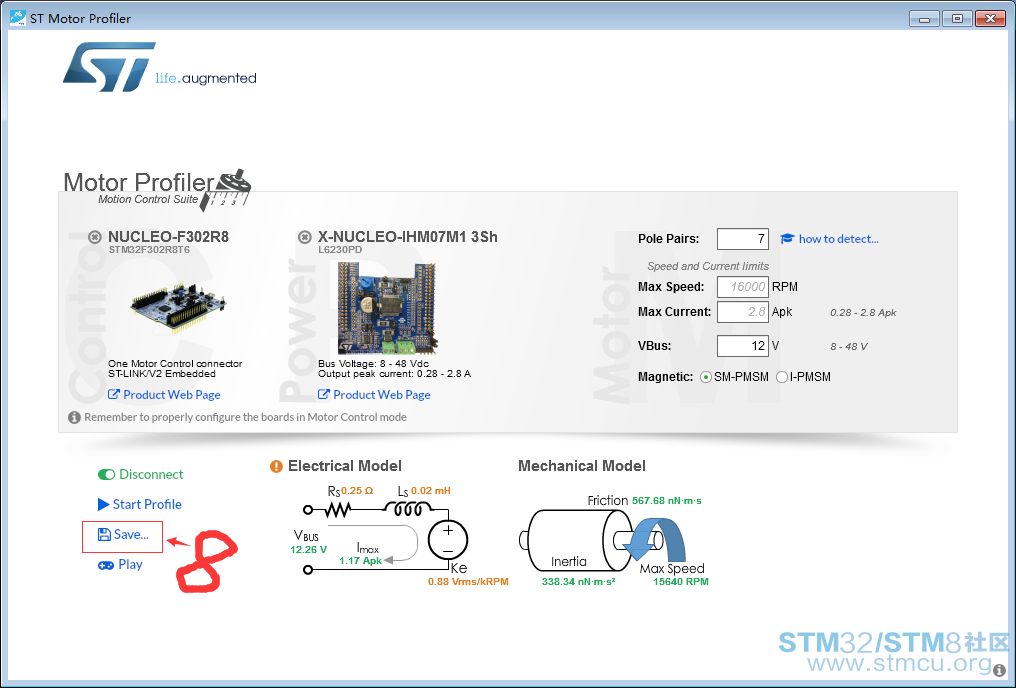Click the Max Speed 15640 RPM value
1016x688 pixels.
(680, 582)
